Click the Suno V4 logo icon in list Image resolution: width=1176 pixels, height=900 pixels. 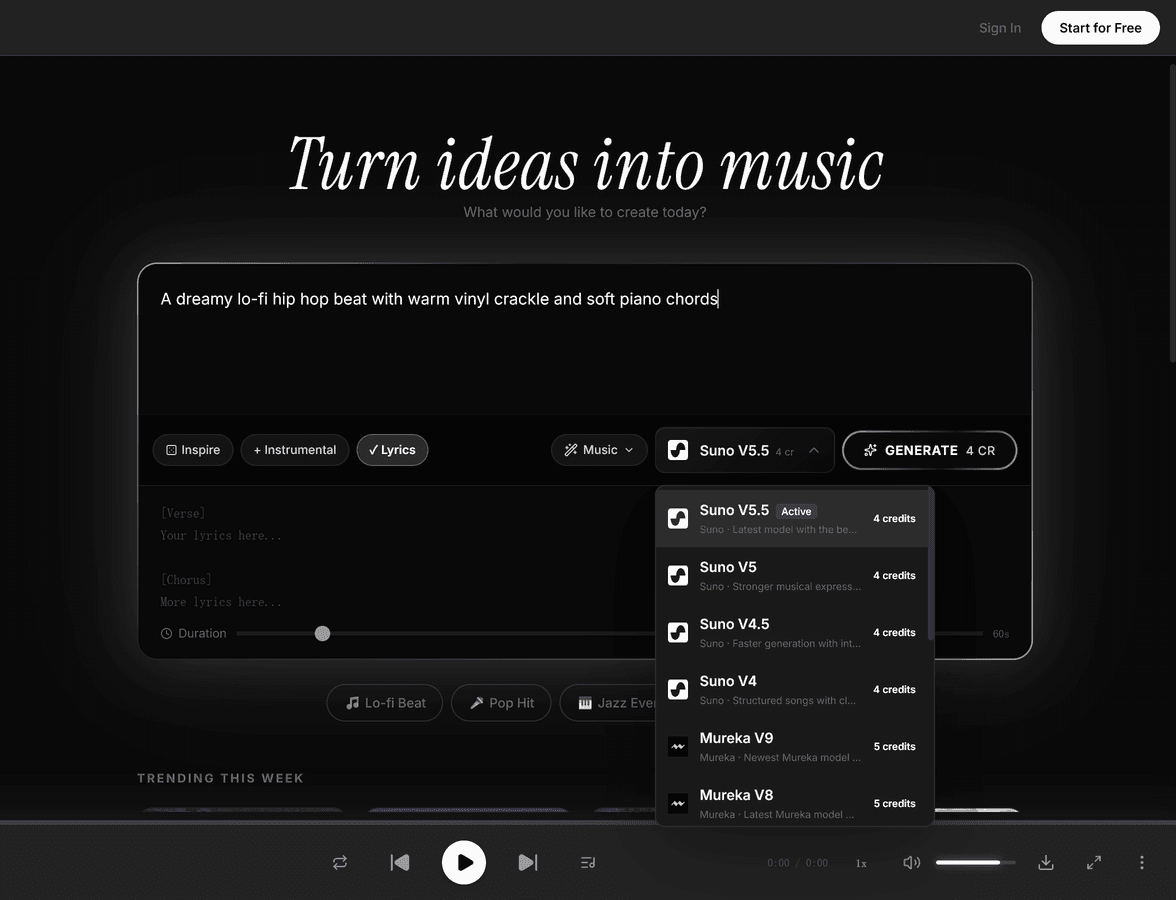click(678, 689)
